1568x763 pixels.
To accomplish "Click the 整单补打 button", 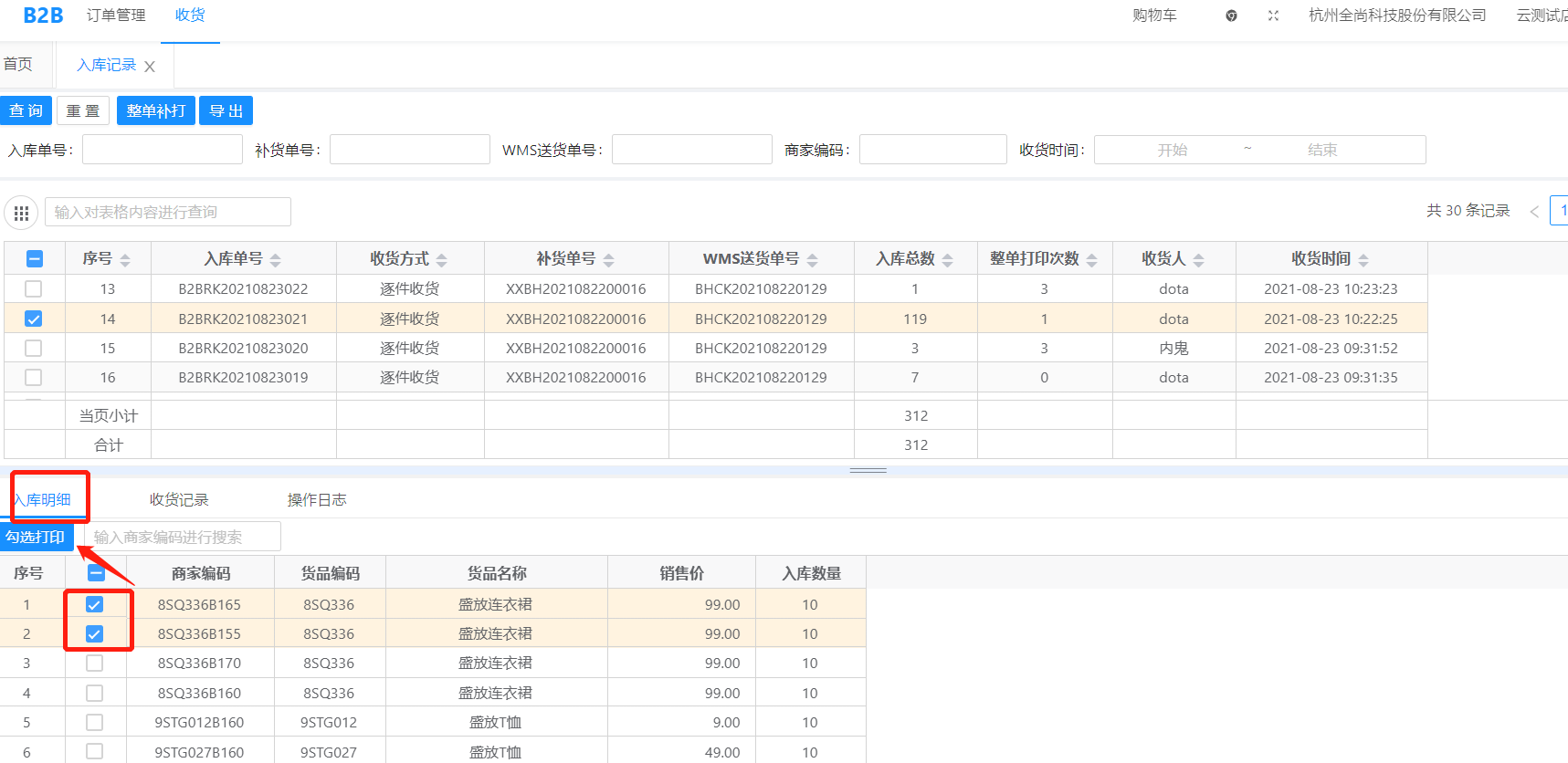I will 155,110.
